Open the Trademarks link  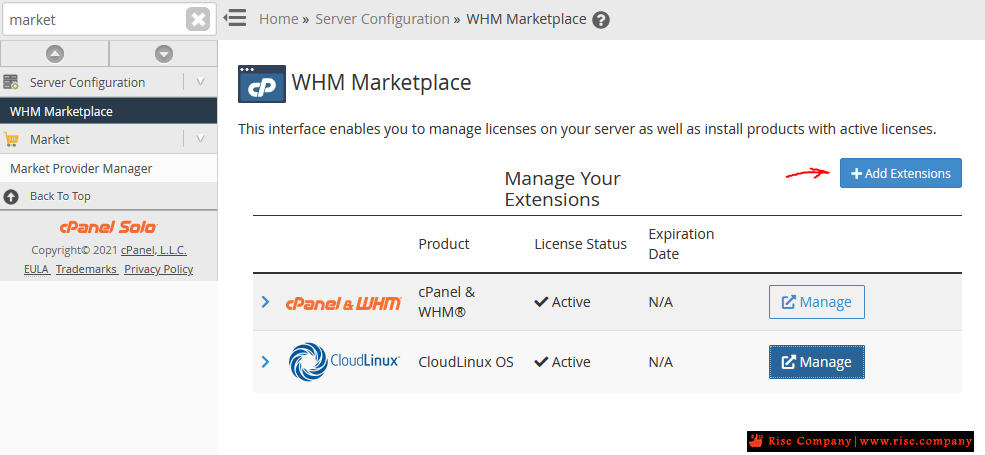[x=87, y=269]
